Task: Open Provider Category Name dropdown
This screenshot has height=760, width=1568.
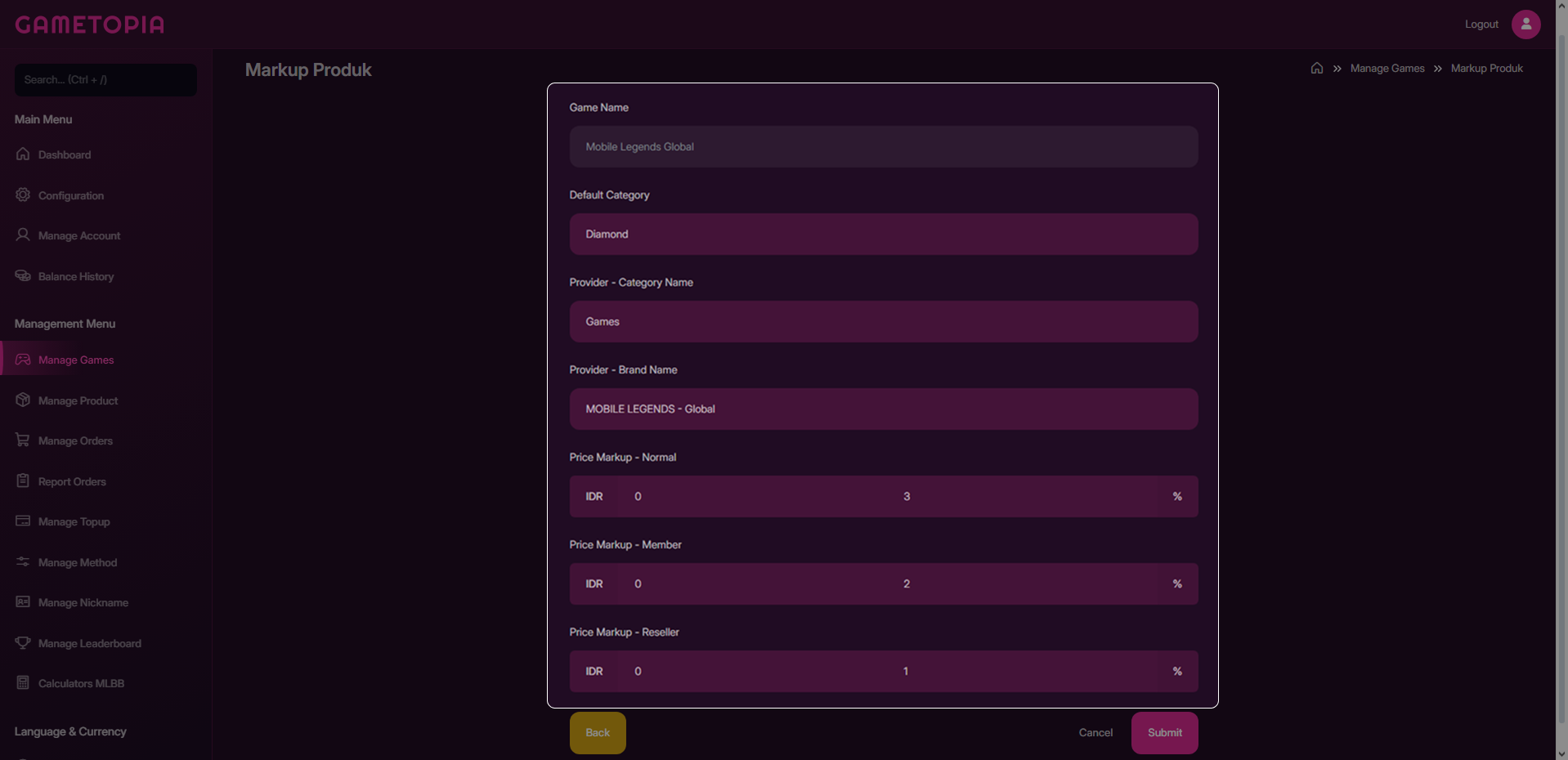Action: tap(884, 322)
